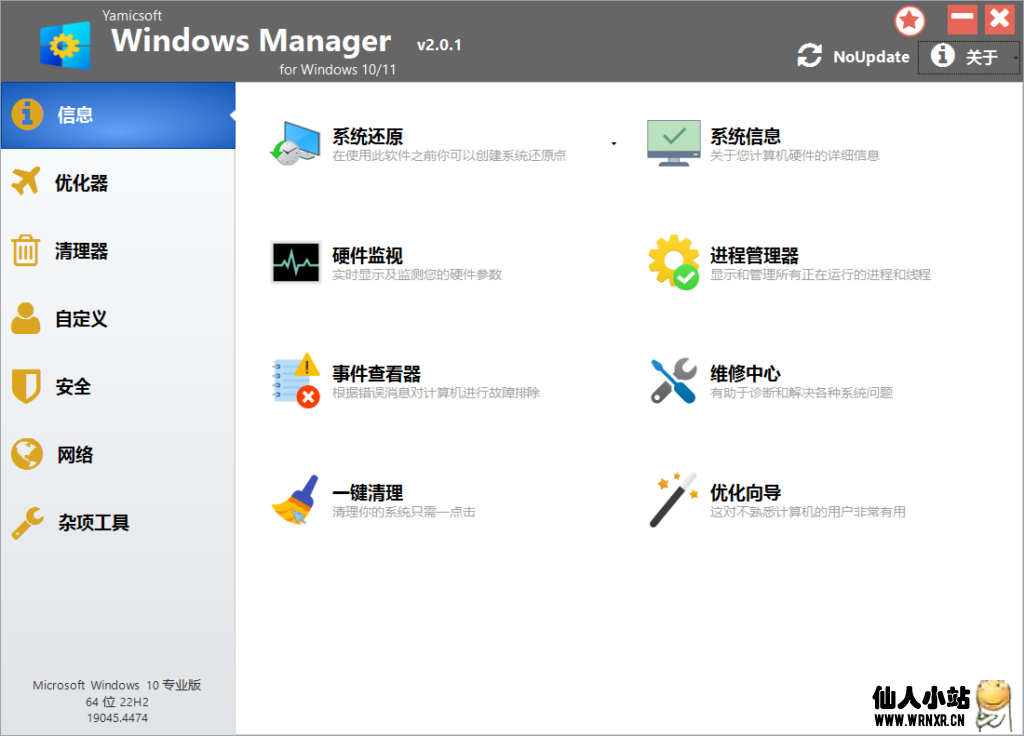This screenshot has width=1024, height=736.
Task: Click description 实时显示及监测您的硬件参数
Action: 417,274
